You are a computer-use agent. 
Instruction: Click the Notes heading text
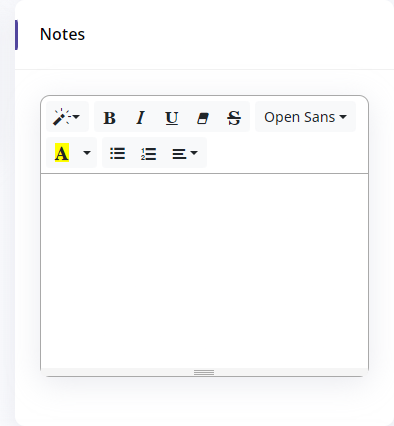click(62, 34)
